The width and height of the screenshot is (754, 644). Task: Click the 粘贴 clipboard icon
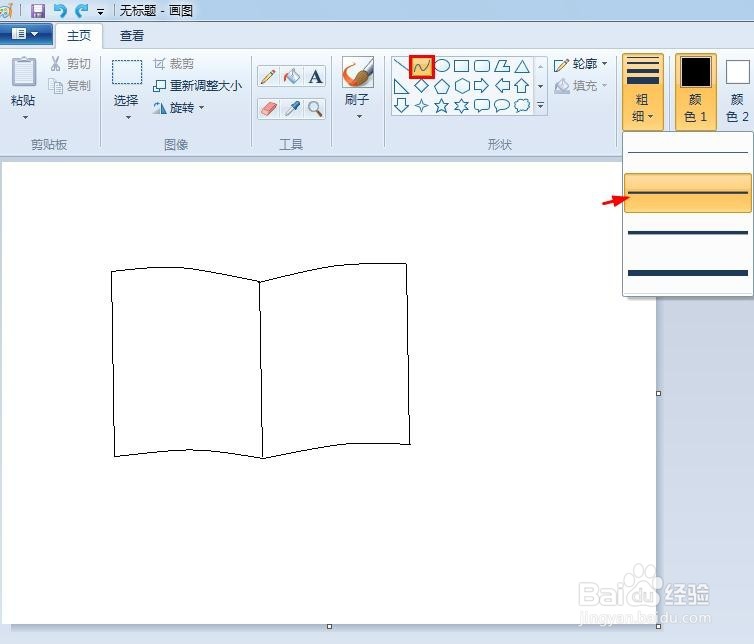(24, 72)
